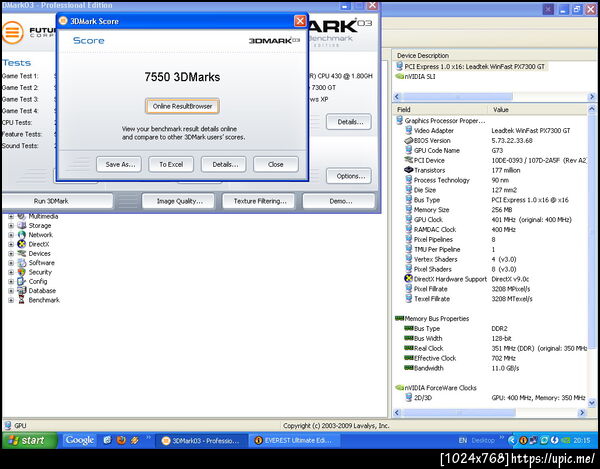
Task: Click the EVEREST tray icon in the system tray
Action: [523, 440]
